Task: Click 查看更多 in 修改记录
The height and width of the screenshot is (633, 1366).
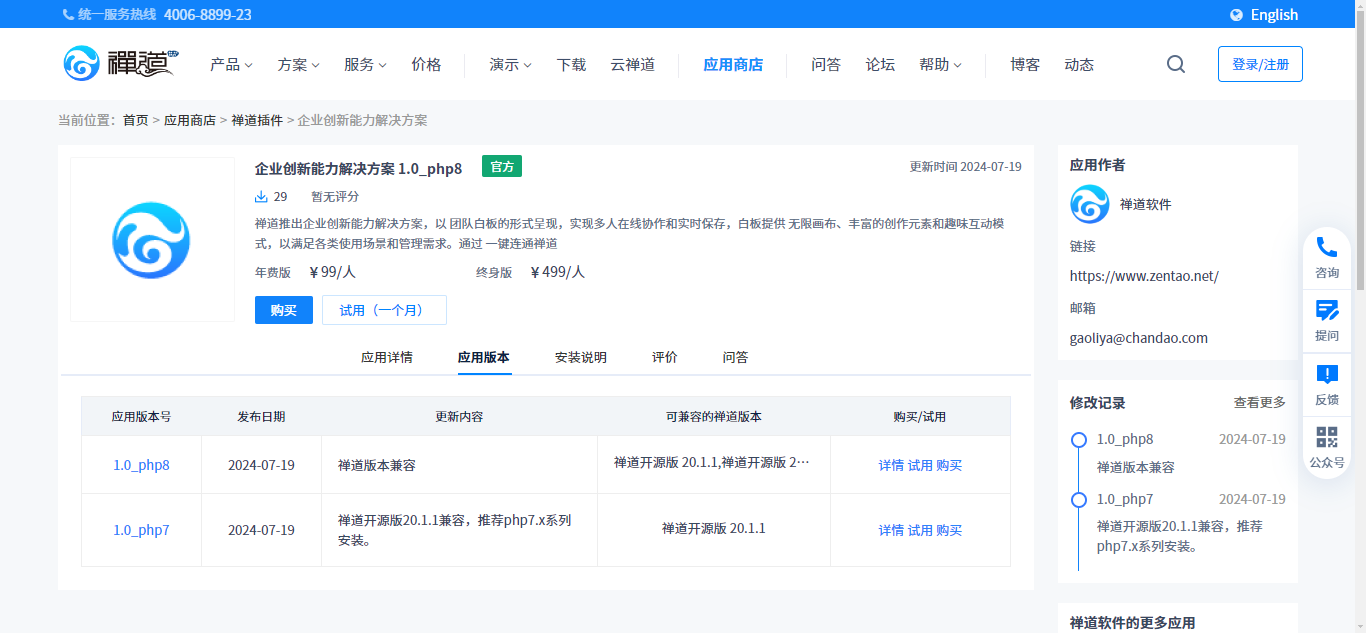Action: [x=1259, y=403]
